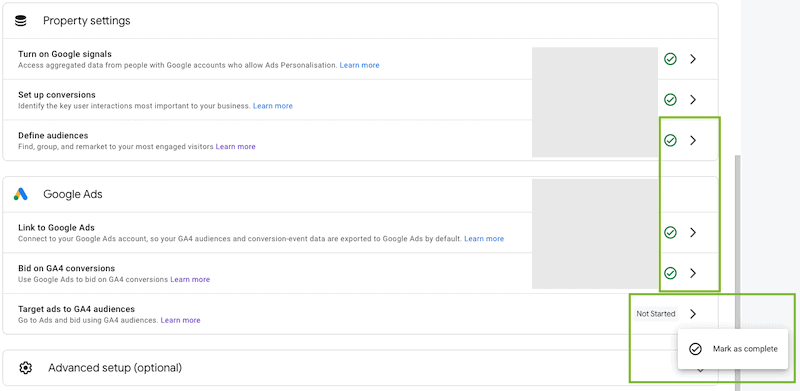Click green checkmark for Link to Google Ads
This screenshot has height=391, width=800.
[670, 232]
